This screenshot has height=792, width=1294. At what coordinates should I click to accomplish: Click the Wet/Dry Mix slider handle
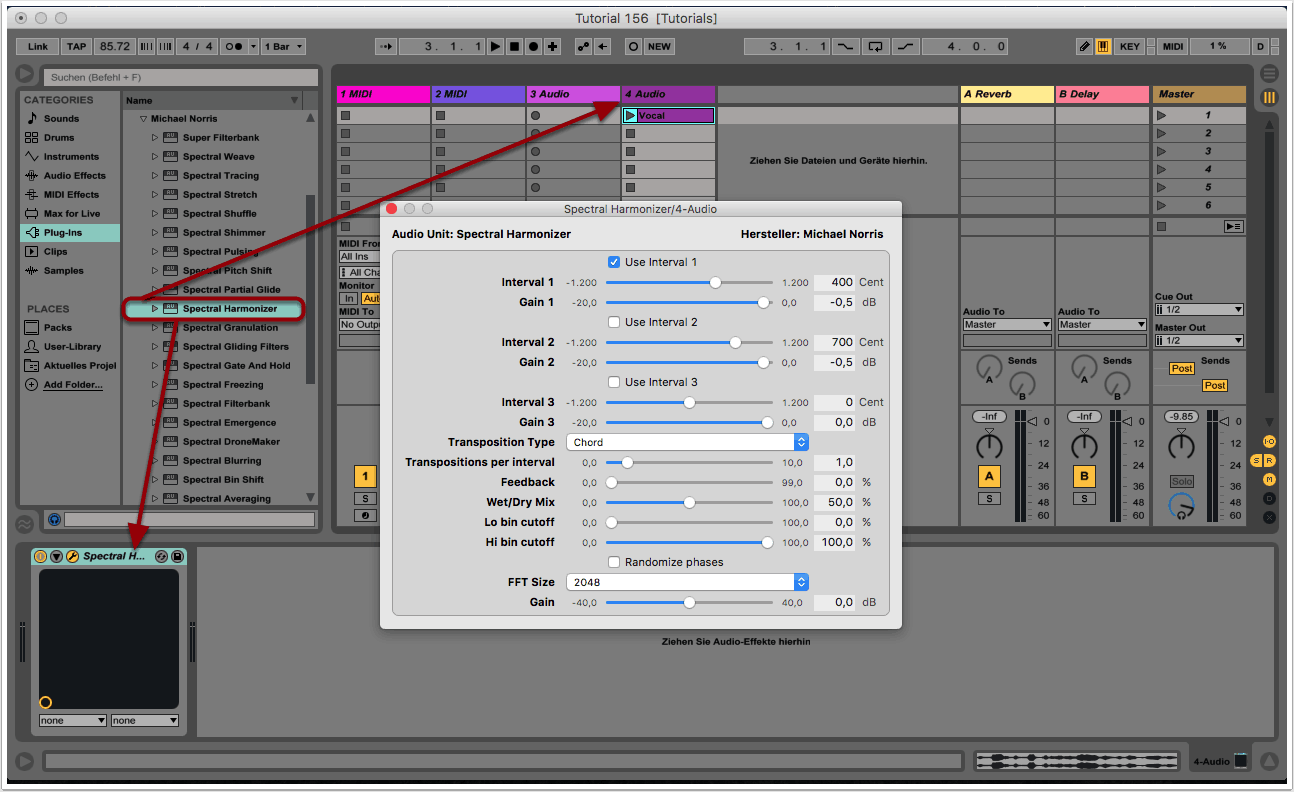[689, 502]
